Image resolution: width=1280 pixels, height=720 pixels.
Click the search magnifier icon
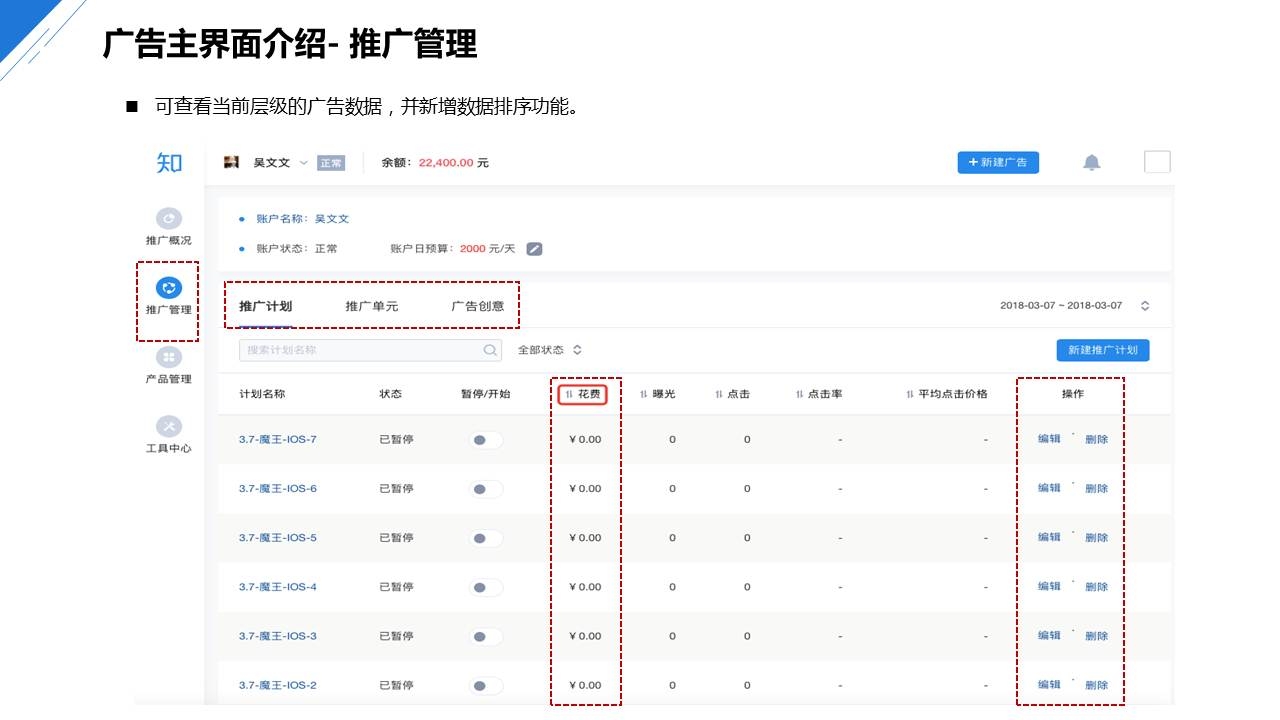(490, 351)
